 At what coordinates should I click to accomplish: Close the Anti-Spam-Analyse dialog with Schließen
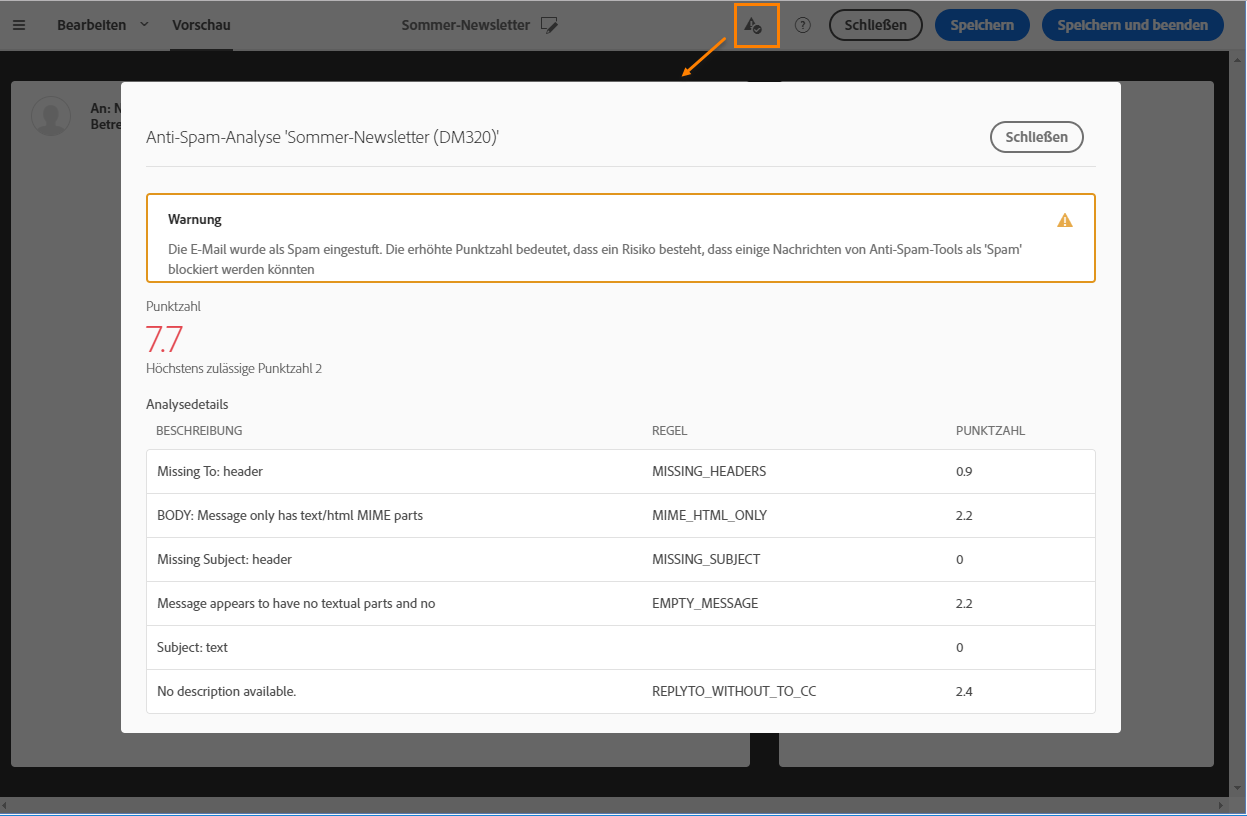[x=1036, y=137]
